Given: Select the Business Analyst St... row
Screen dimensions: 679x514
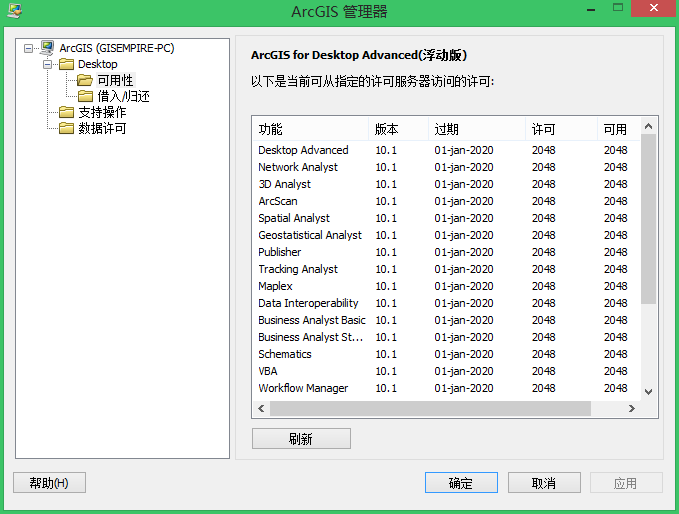Looking at the screenshot, I should click(446, 337).
